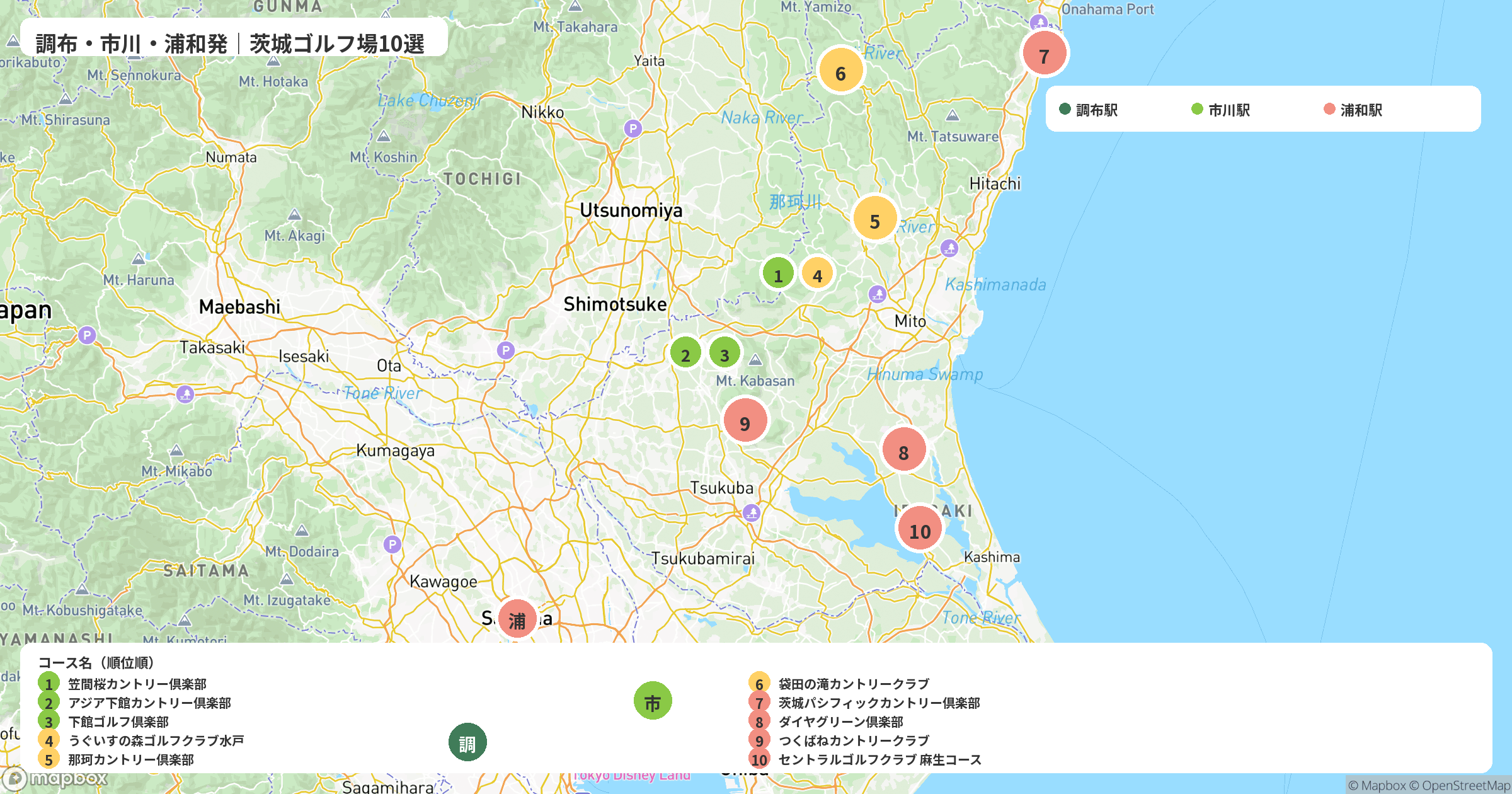
Task: Click the Hitachi city label
Action: pos(995,183)
